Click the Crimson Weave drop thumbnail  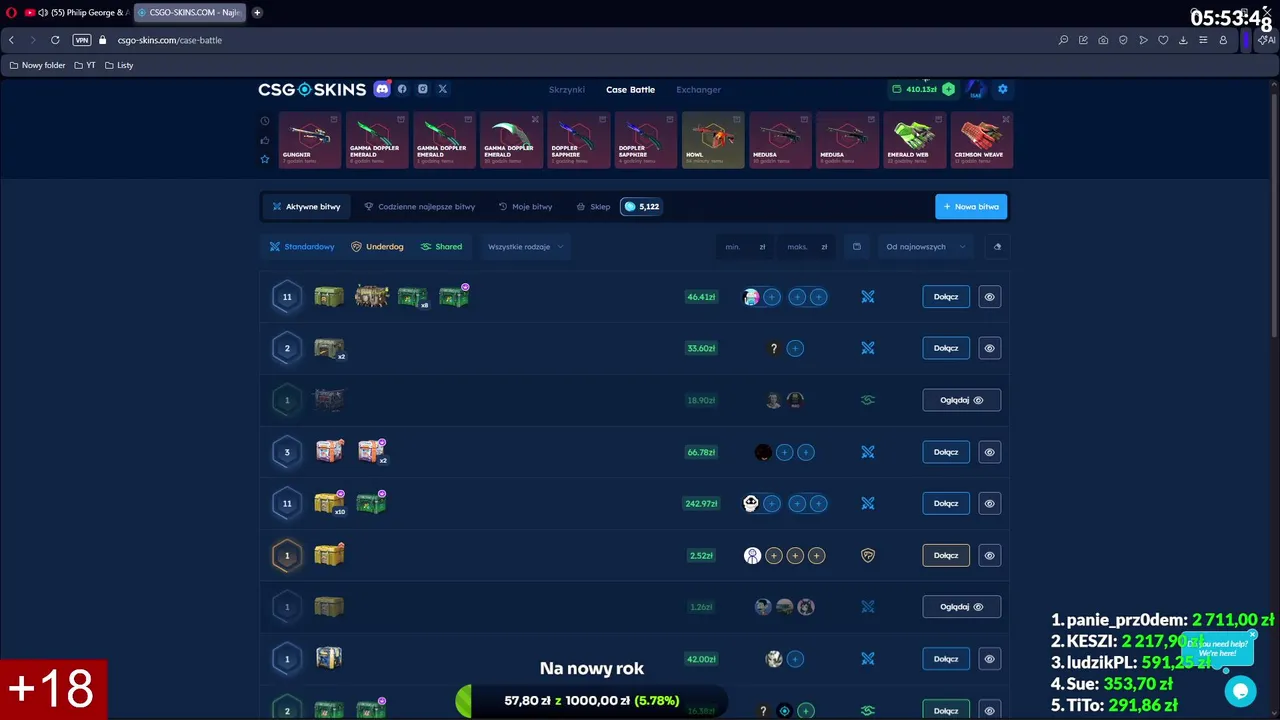pyautogui.click(x=980, y=140)
